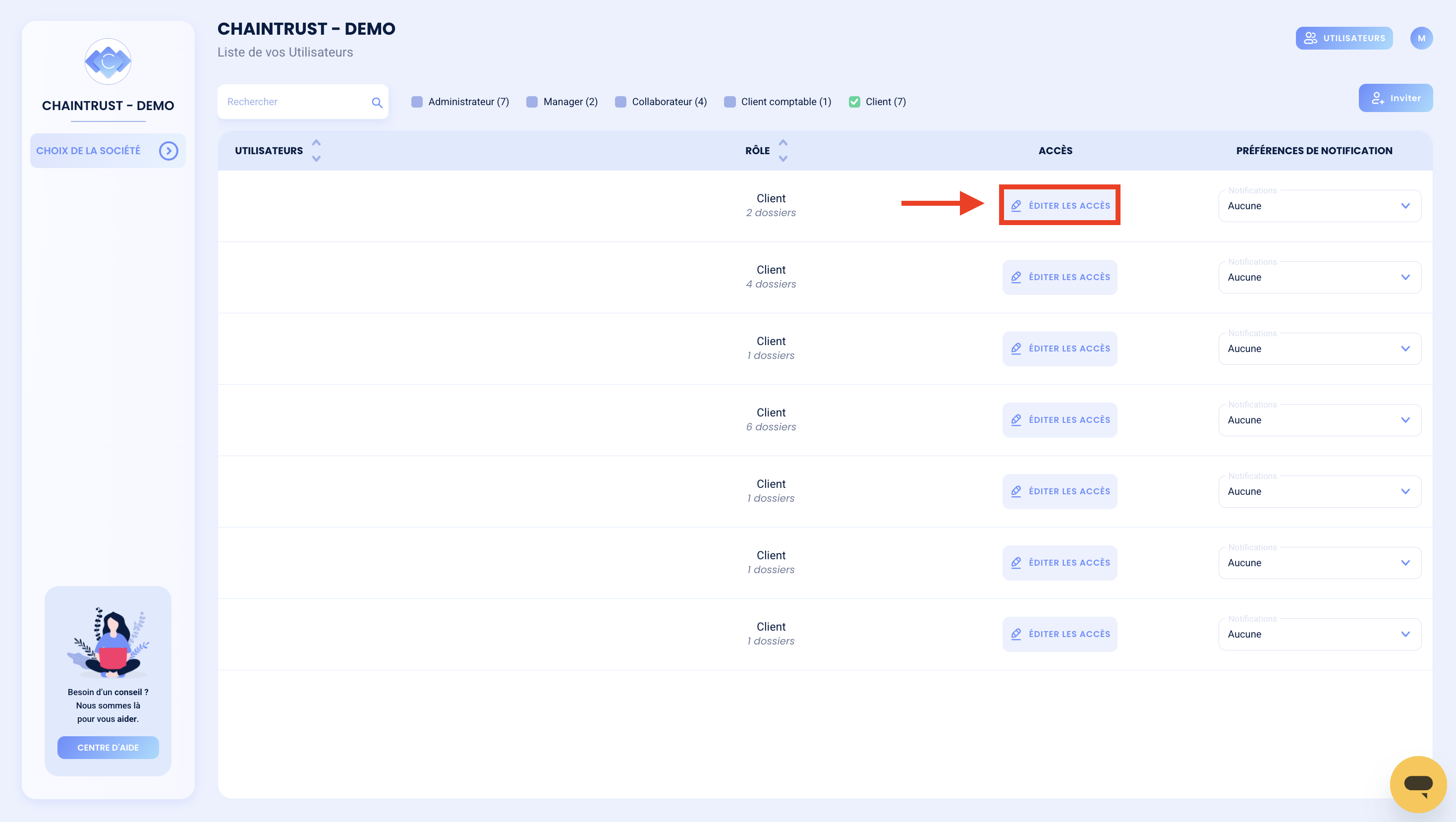Click the help illustration of the woman with a laptop

[x=108, y=643]
